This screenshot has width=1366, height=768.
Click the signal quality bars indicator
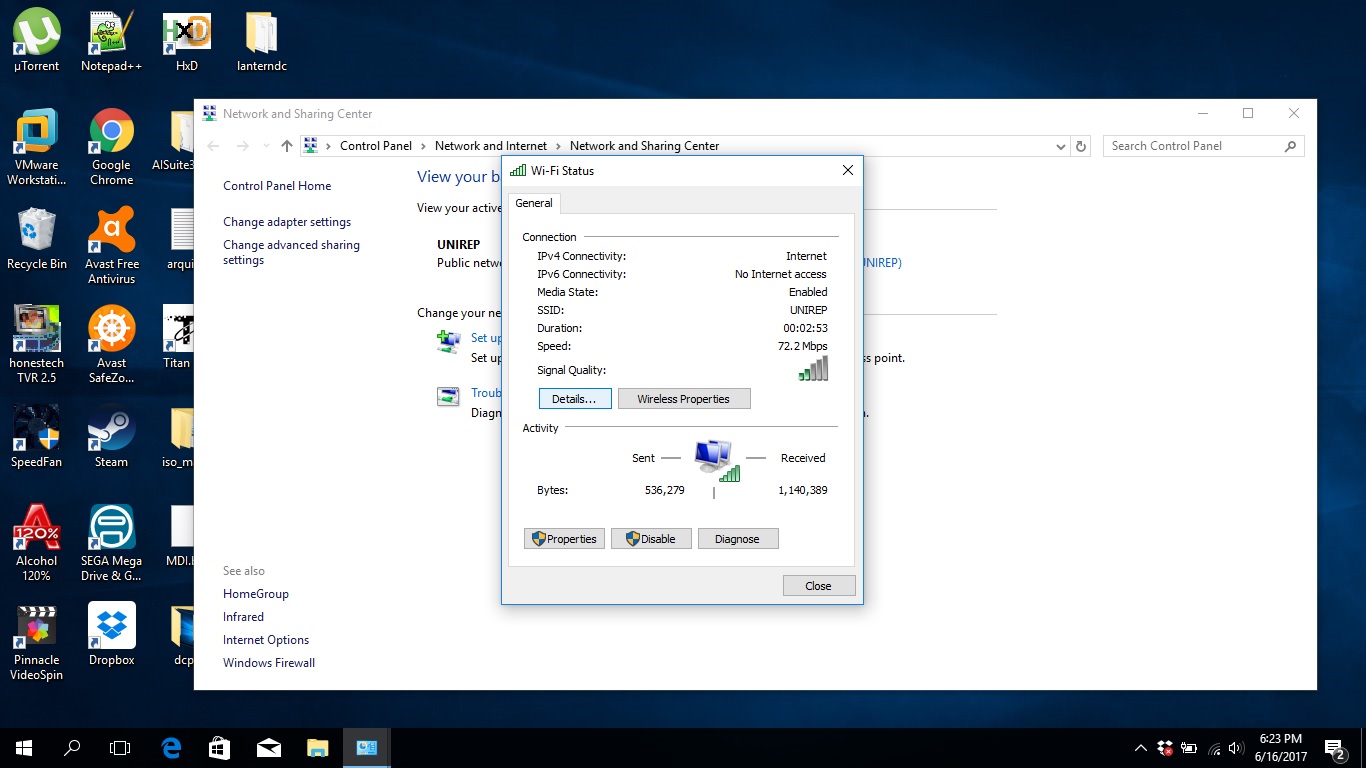813,369
